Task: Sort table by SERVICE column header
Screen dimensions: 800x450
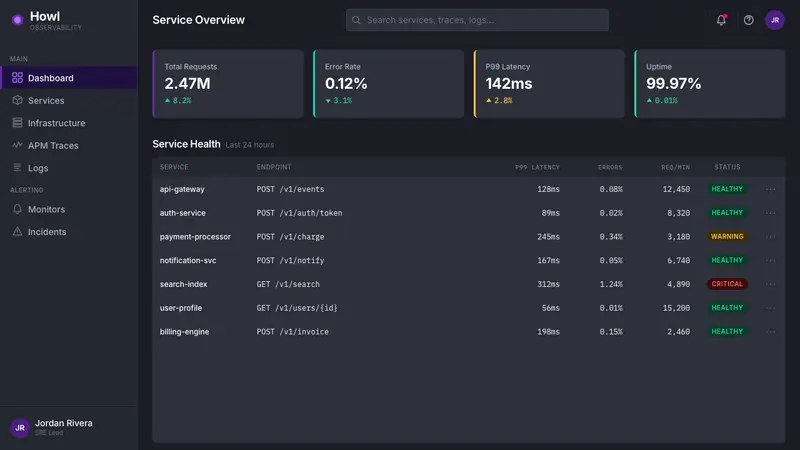Action: 174,167
